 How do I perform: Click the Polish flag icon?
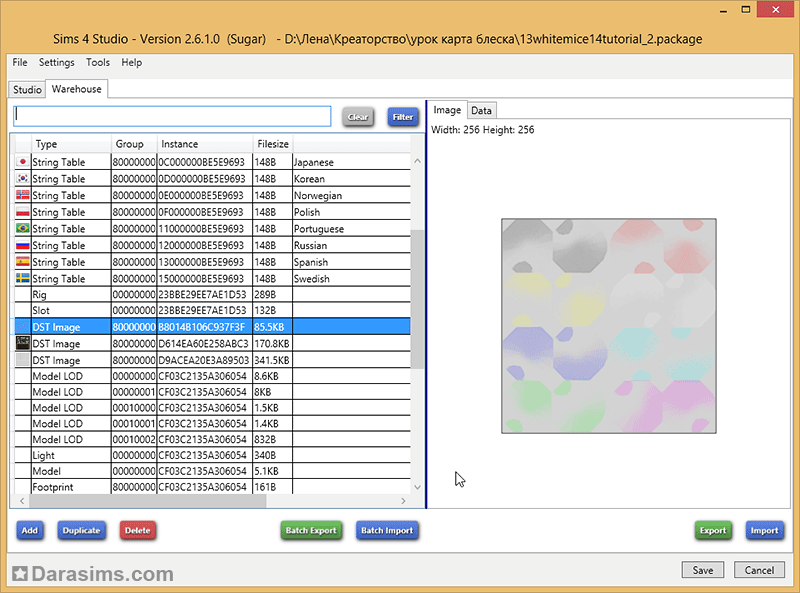[22, 212]
